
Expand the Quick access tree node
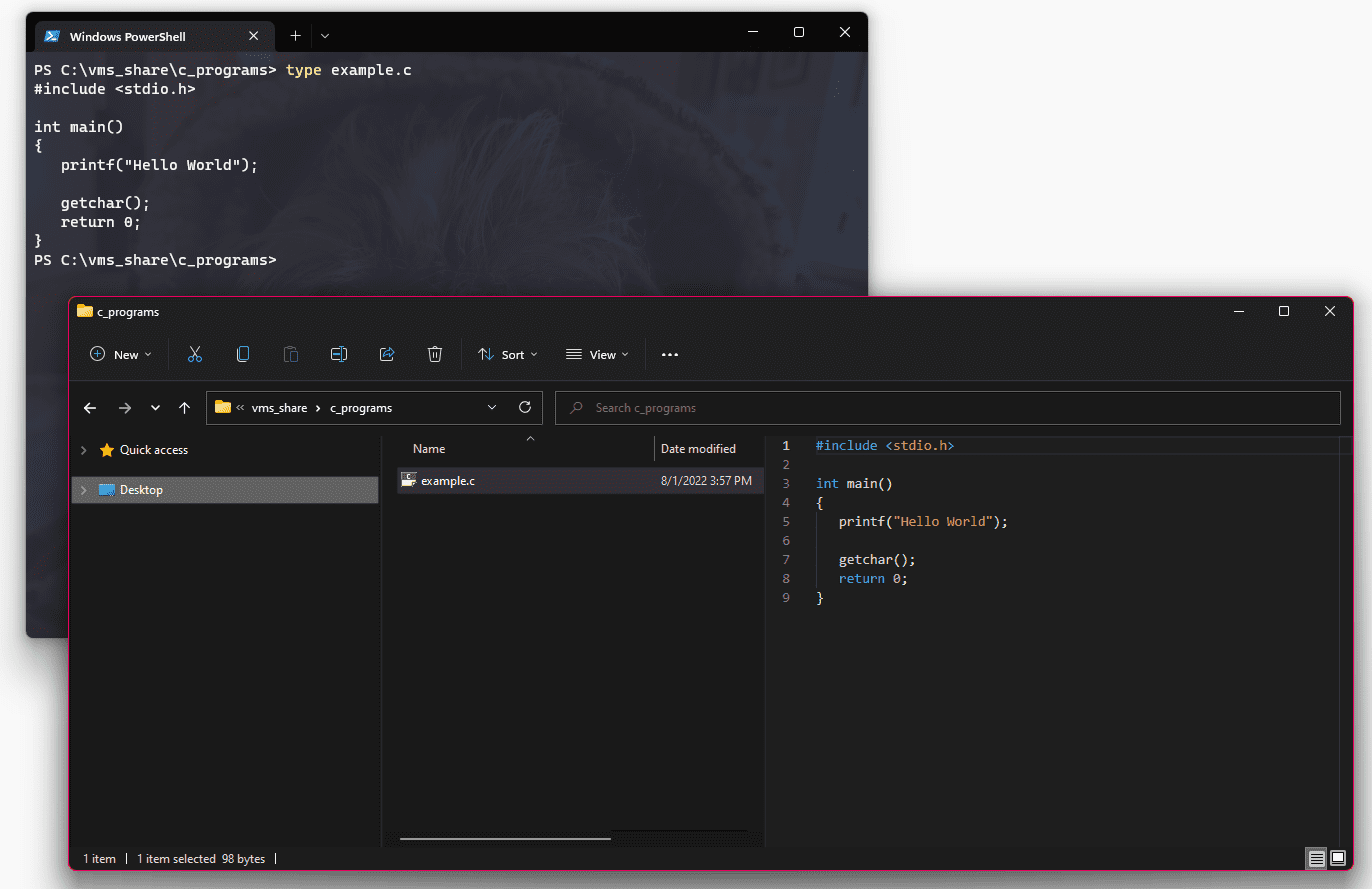tap(83, 450)
